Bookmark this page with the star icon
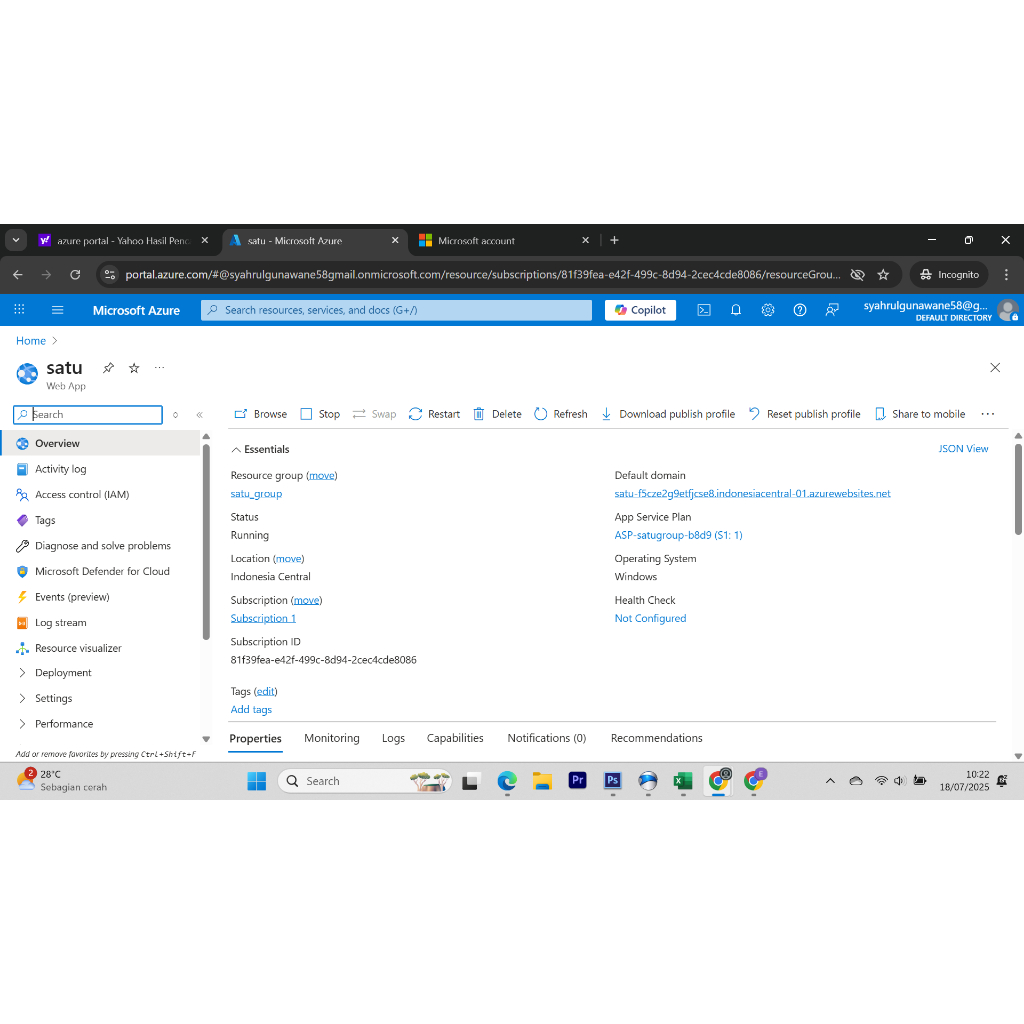1024x1024 pixels. pos(883,275)
